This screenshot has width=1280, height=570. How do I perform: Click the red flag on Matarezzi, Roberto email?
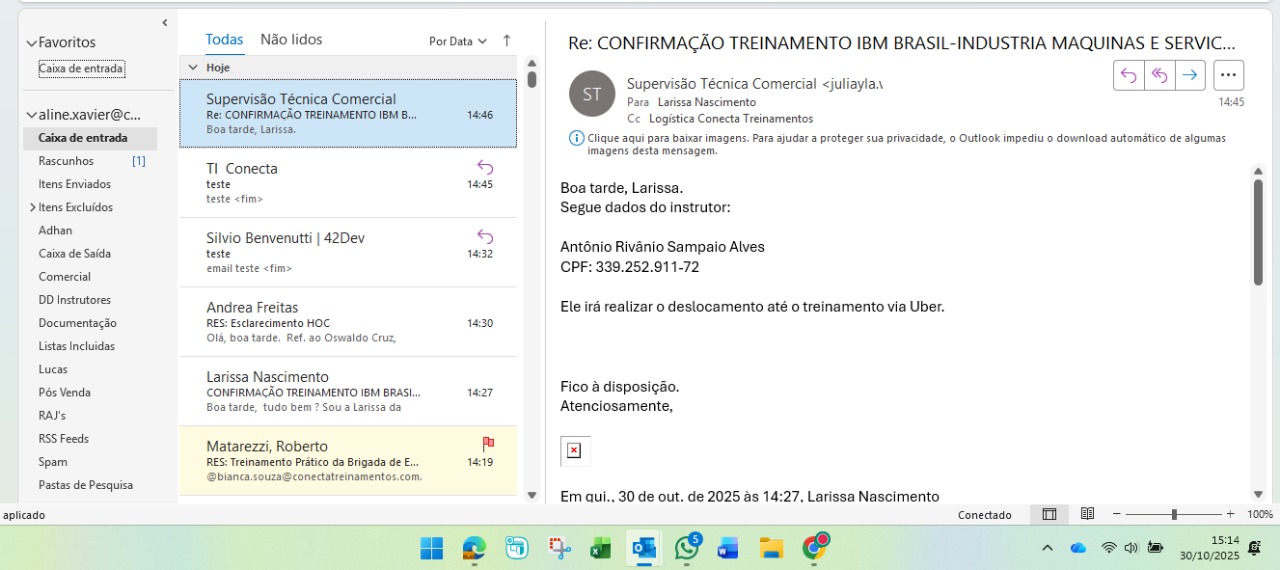[x=488, y=443]
